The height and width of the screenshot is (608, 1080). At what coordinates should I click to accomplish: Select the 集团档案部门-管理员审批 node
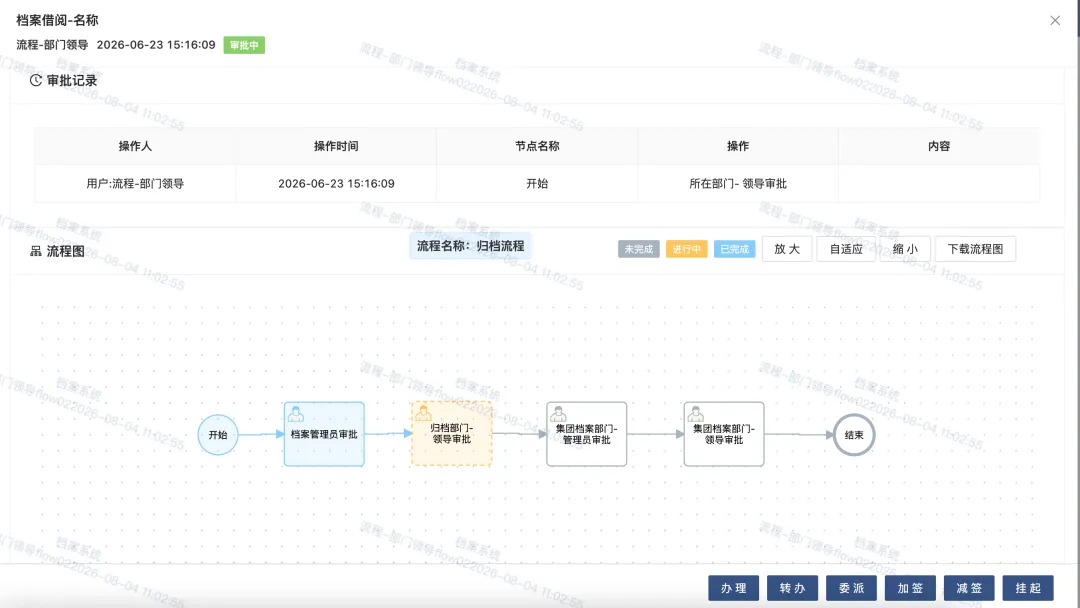click(x=587, y=434)
